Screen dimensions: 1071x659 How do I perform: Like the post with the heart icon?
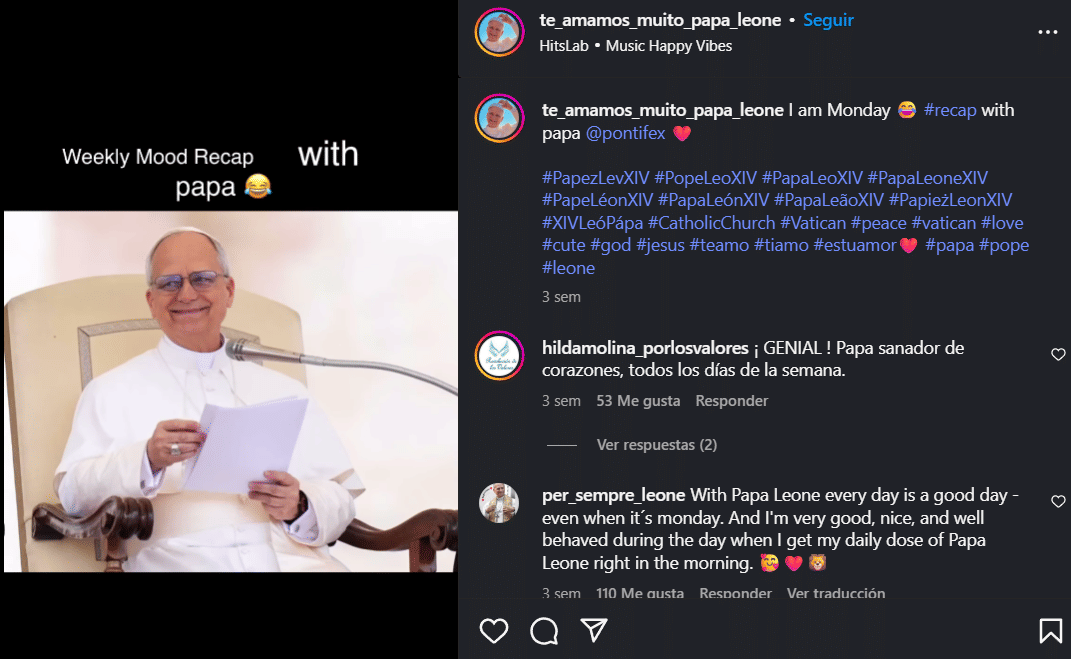(x=494, y=630)
